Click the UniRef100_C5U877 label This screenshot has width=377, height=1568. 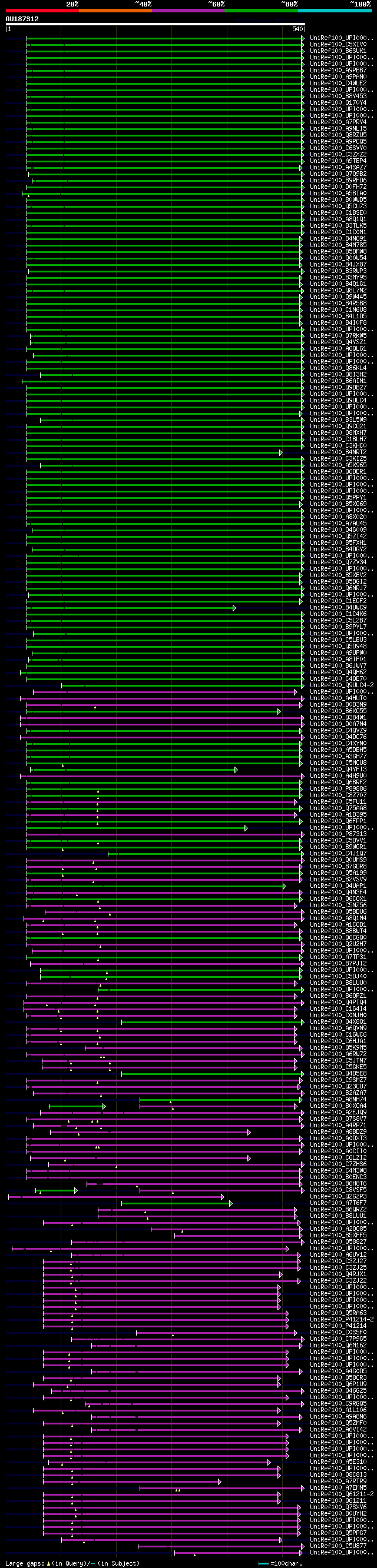(338, 1546)
